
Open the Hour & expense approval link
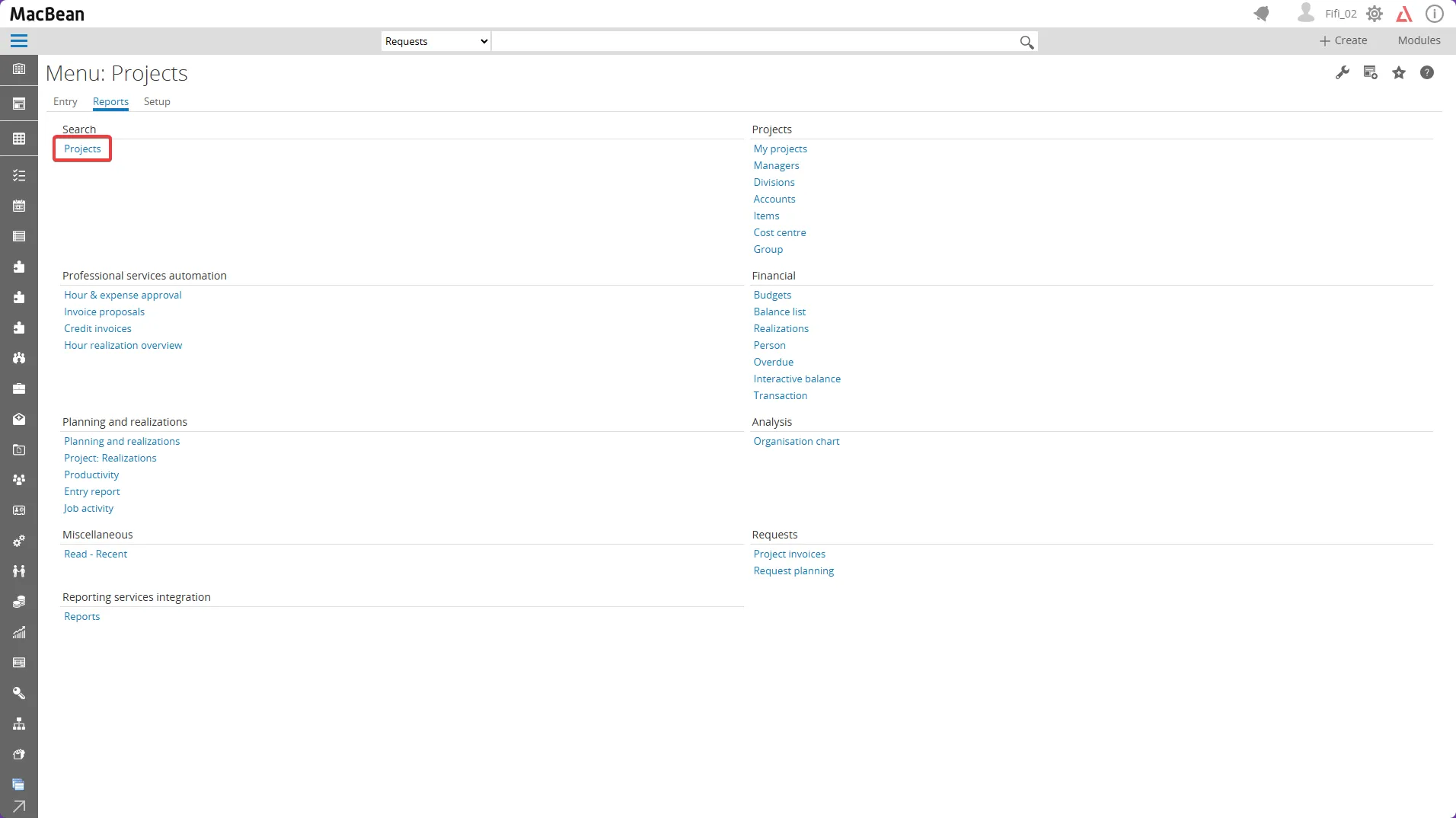[x=123, y=295]
